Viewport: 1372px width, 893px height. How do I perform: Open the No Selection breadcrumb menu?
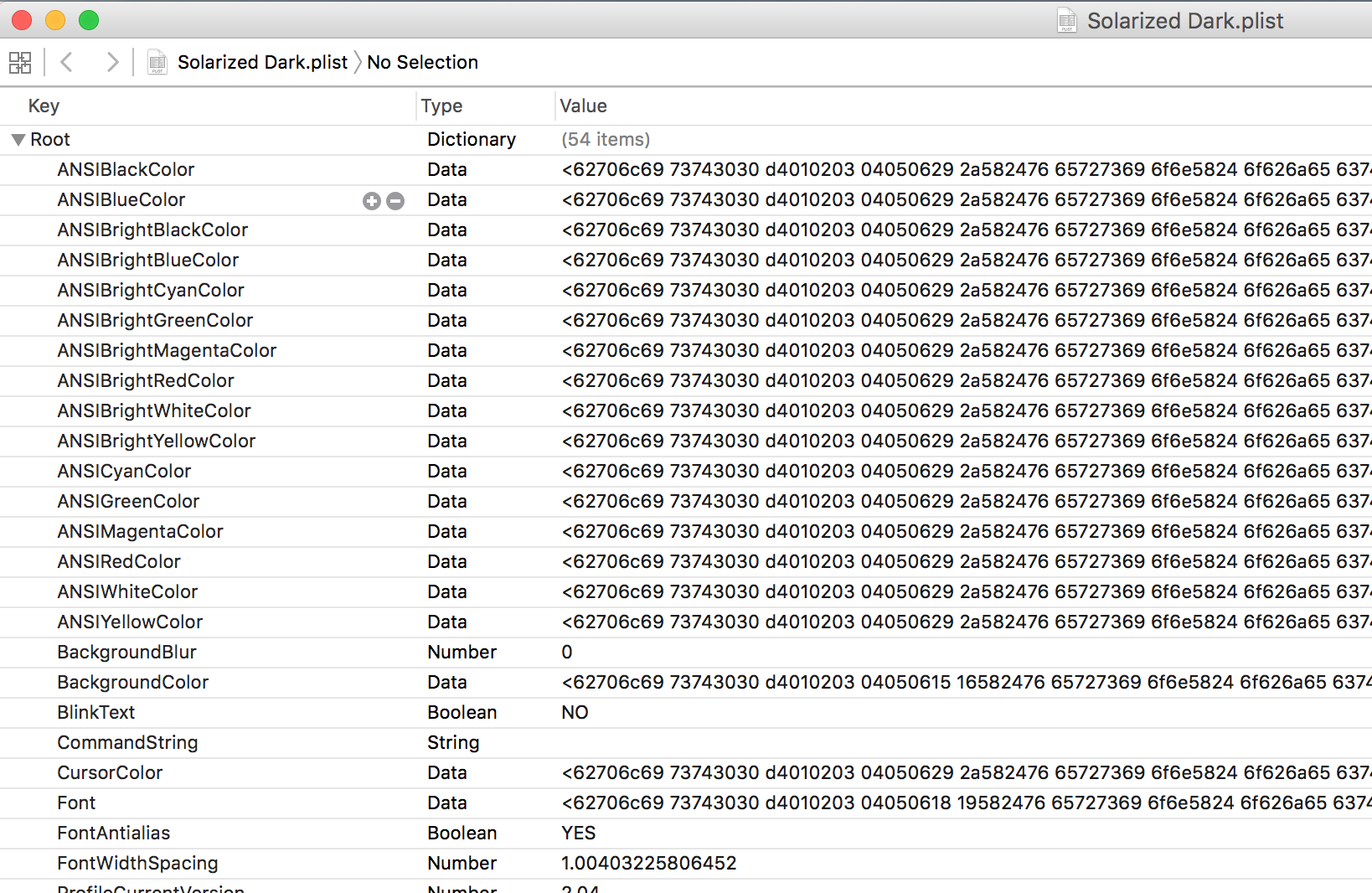pyautogui.click(x=422, y=62)
